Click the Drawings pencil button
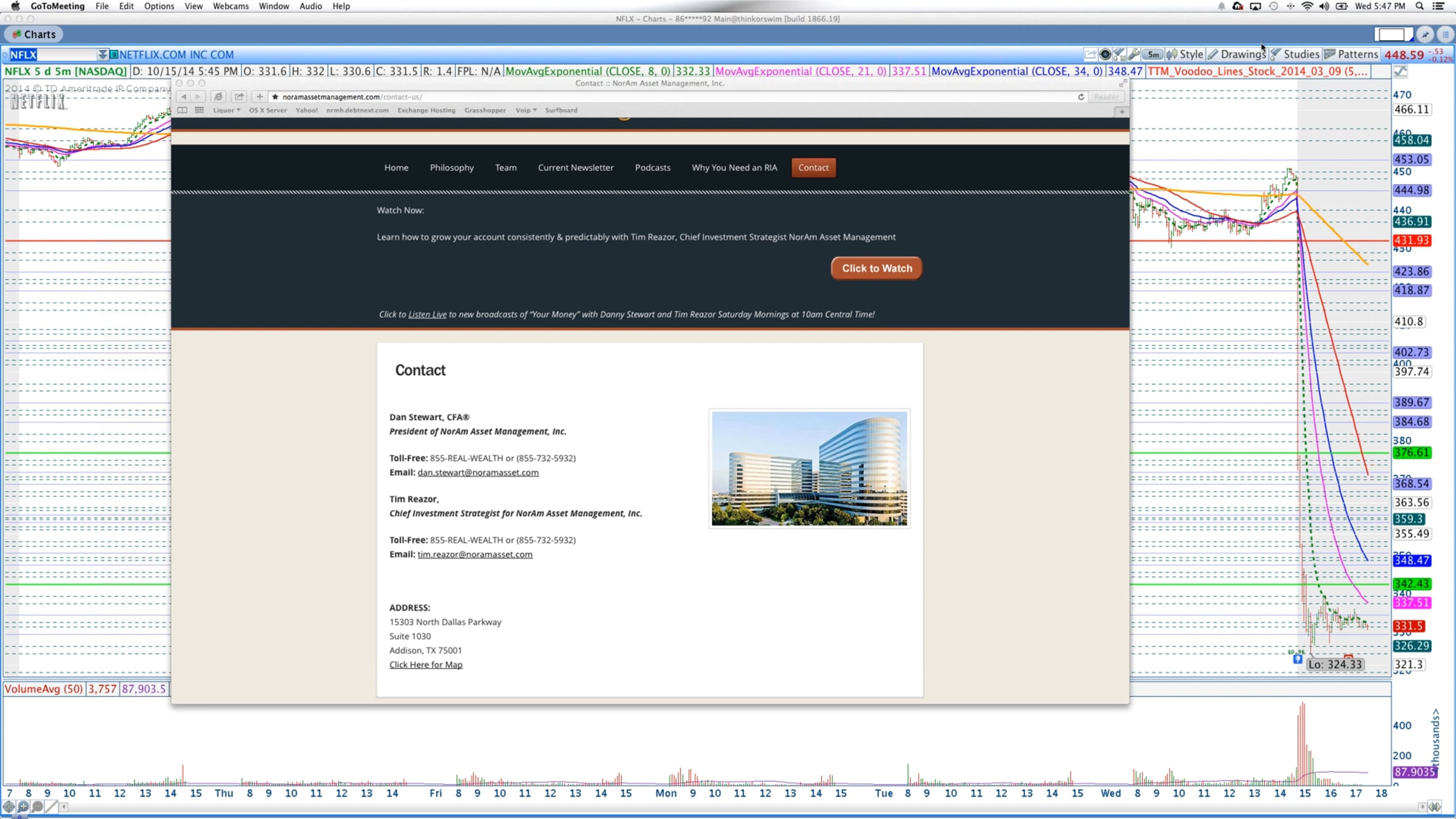Viewport: 1456px width, 819px height. [x=1236, y=55]
